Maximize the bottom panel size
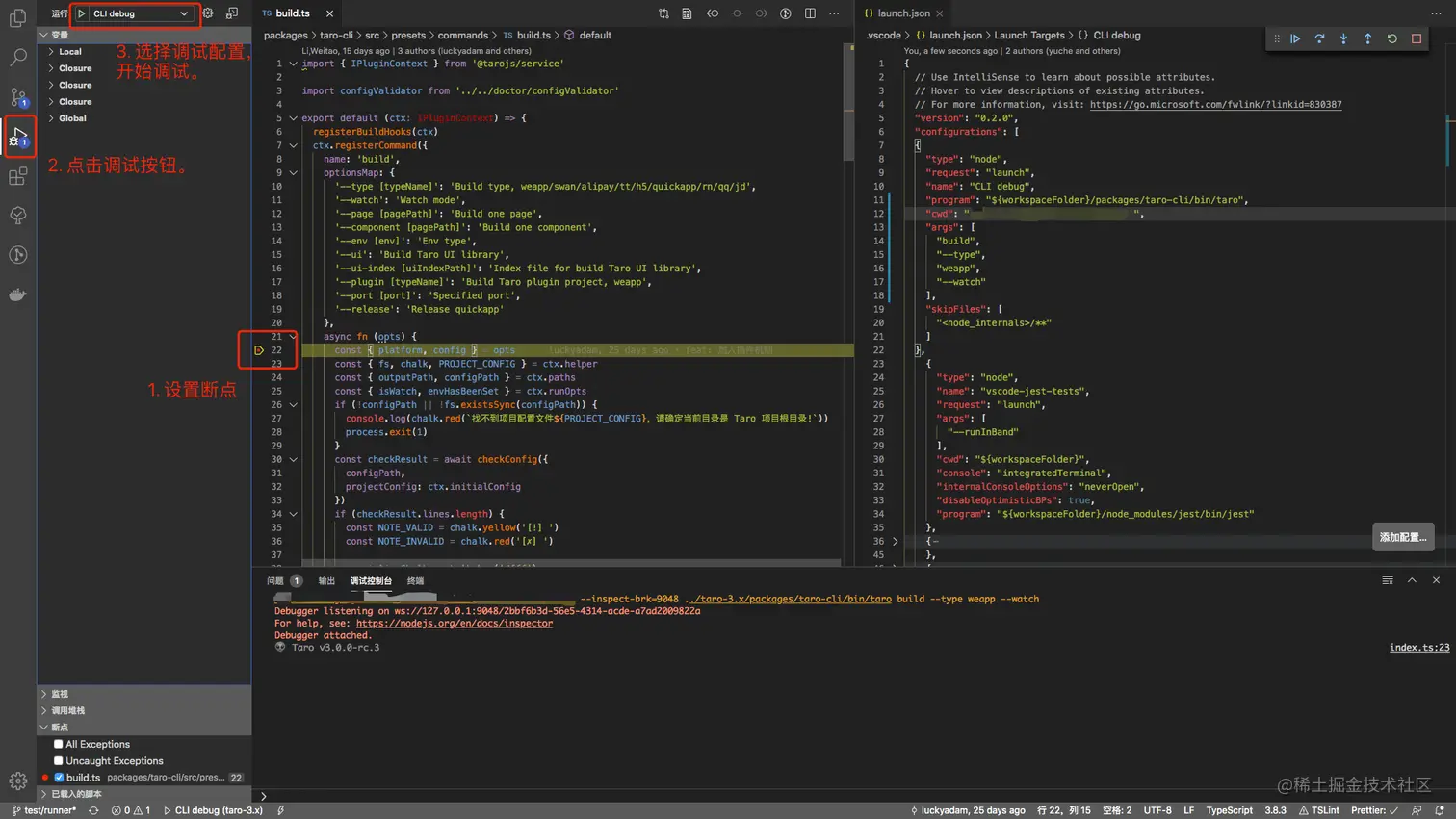1456x819 pixels. (1412, 580)
